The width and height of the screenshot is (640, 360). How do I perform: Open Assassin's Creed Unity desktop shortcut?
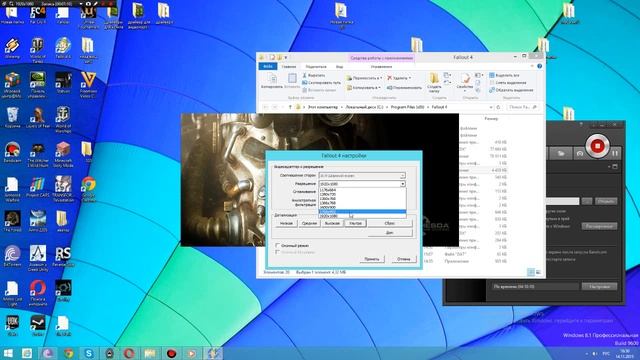[x=38, y=258]
